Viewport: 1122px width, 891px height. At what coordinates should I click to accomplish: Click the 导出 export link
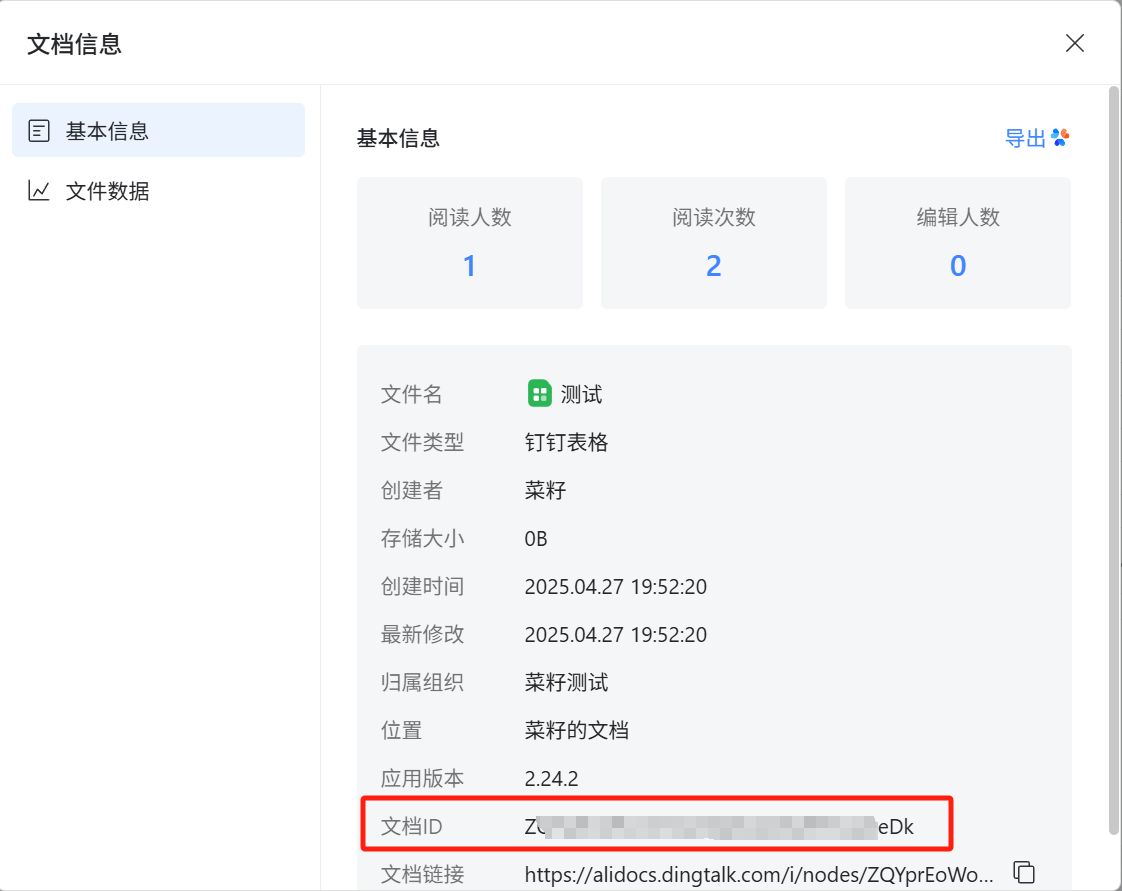pyautogui.click(x=1025, y=138)
